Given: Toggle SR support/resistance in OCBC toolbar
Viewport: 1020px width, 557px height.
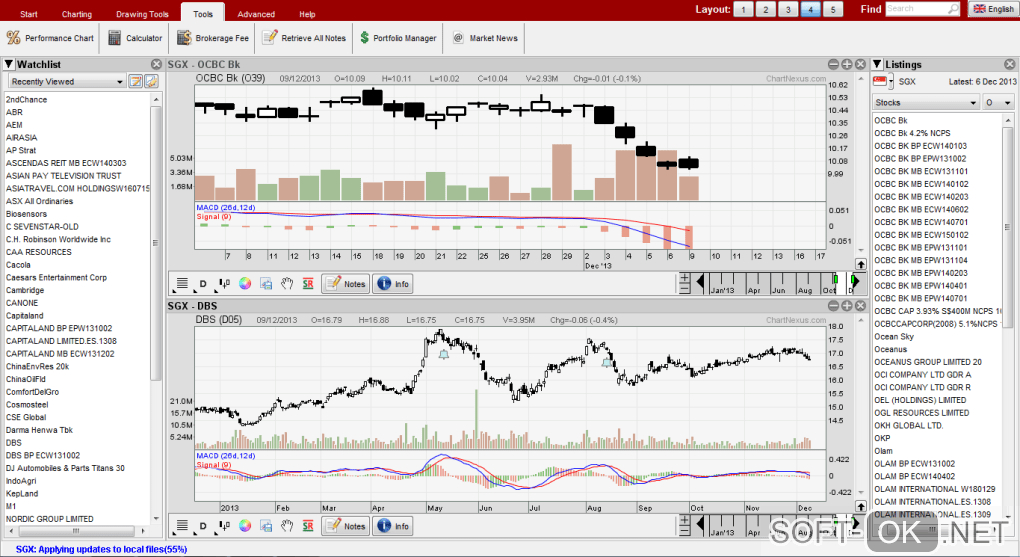Looking at the screenshot, I should click(x=308, y=284).
